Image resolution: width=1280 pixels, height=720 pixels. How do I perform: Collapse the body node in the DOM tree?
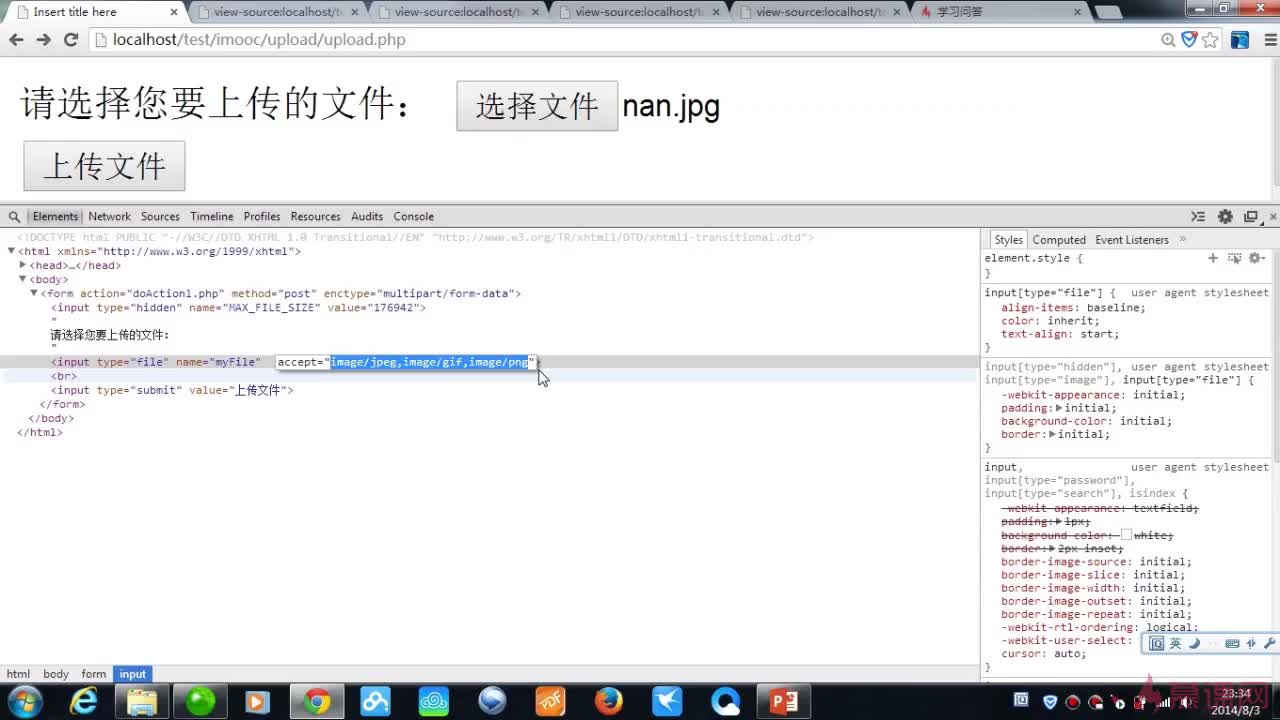[x=23, y=280]
